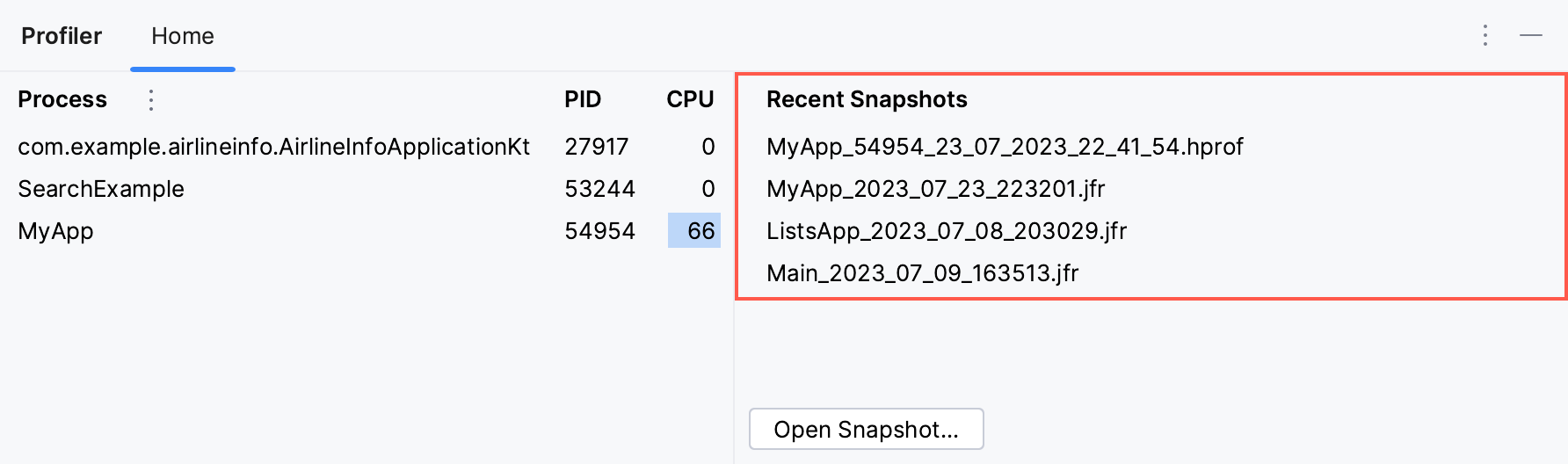Viewport: 1568px width, 464px height.
Task: Sort processes by CPU column header
Action: pos(690,99)
